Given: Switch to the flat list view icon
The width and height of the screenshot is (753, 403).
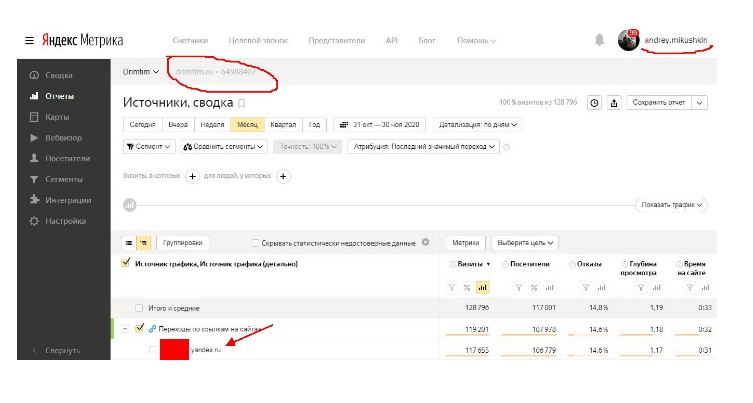Looking at the screenshot, I should [129, 243].
